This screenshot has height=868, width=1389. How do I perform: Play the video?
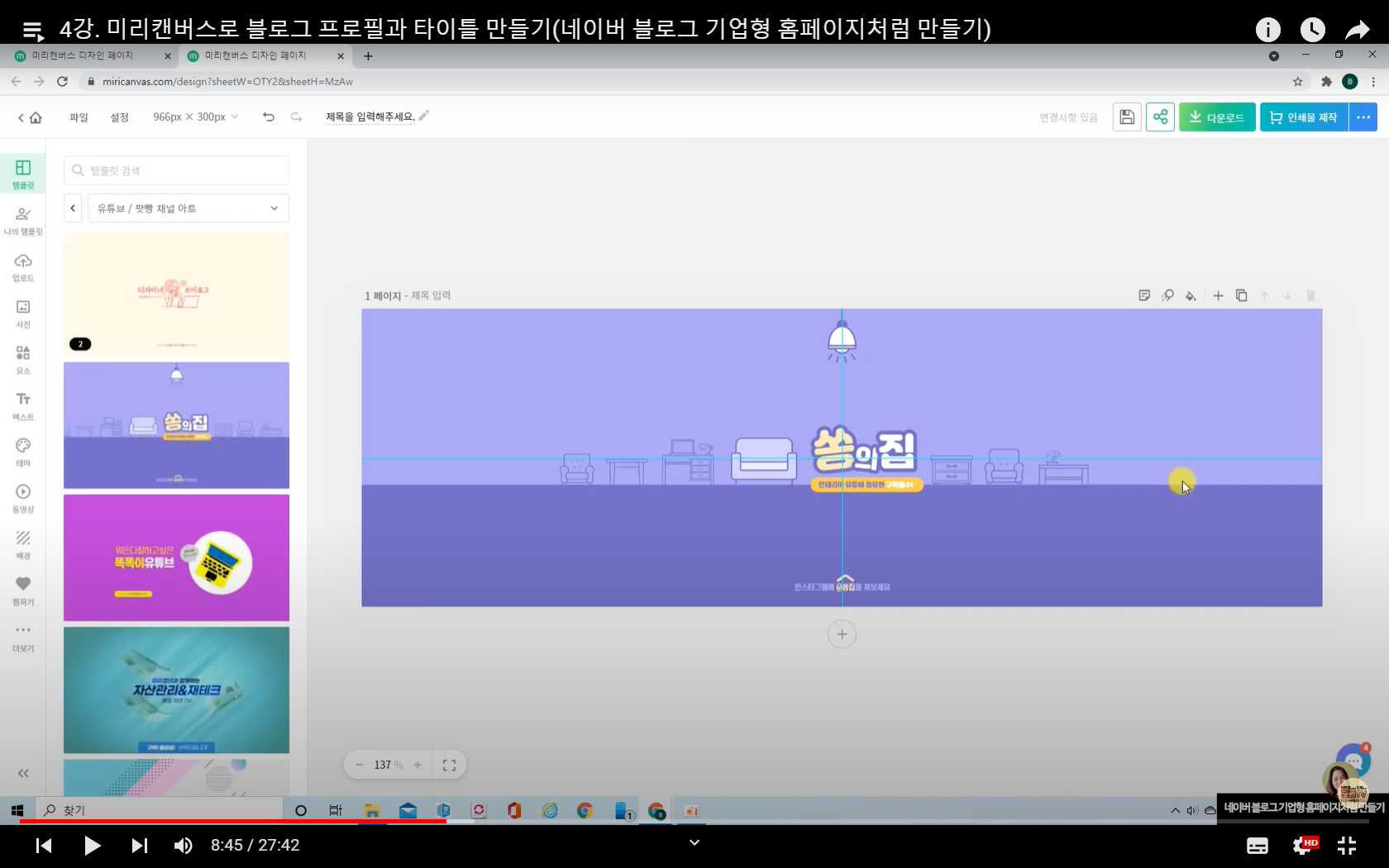point(92,845)
